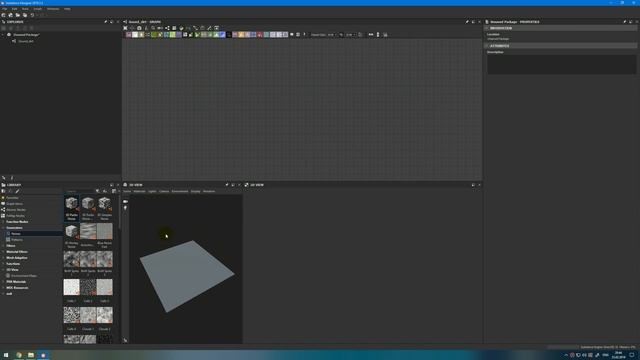Add the white Uniform Color node icon

135,35
